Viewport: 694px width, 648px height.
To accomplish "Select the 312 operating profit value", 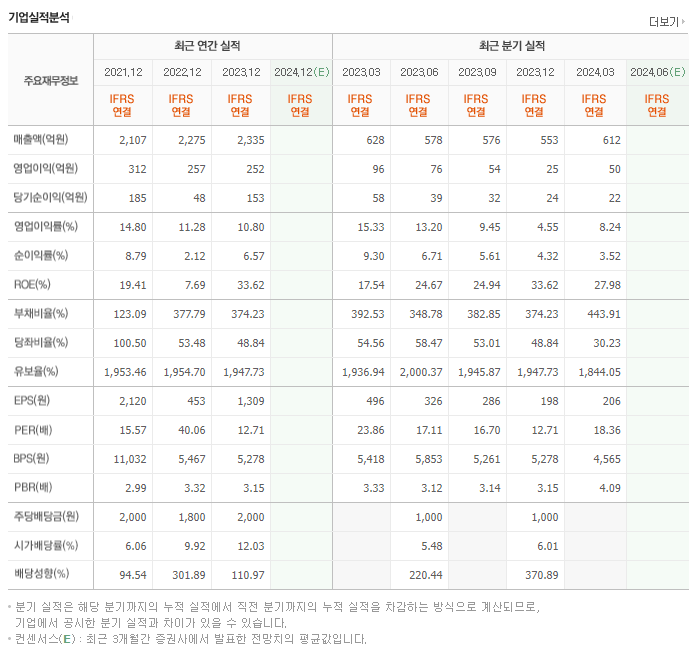I will 137,169.
